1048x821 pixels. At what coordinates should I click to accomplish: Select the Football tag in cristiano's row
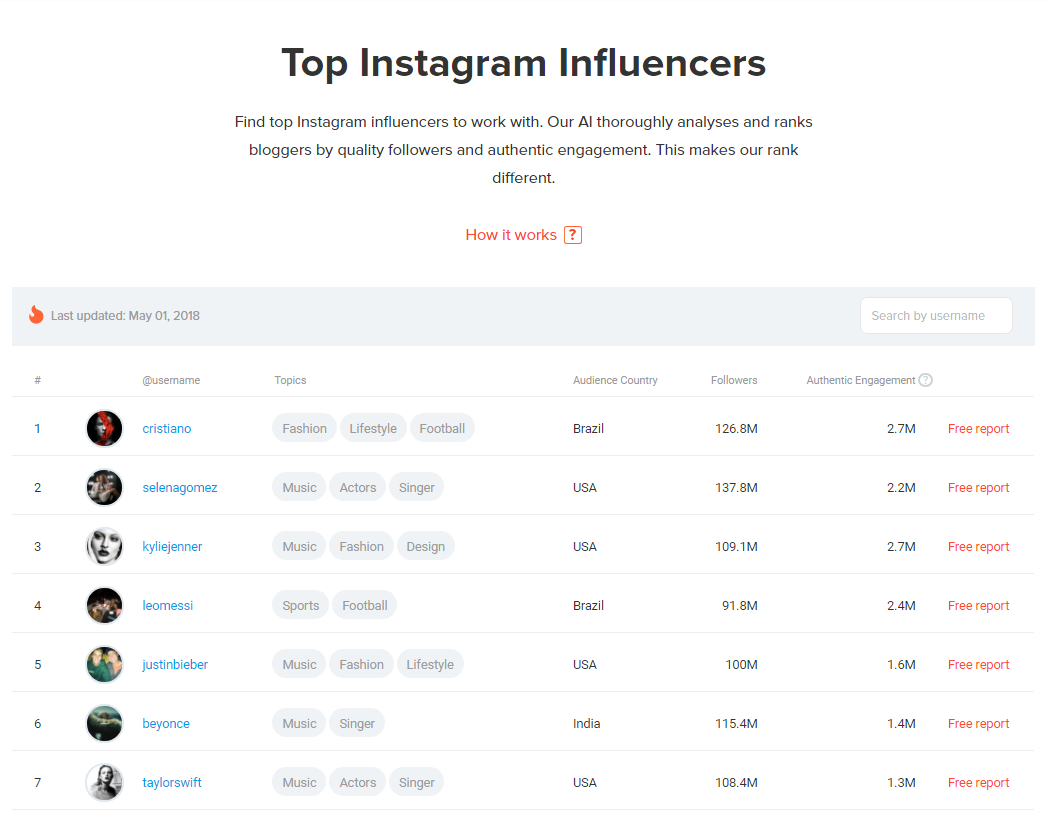tap(442, 428)
